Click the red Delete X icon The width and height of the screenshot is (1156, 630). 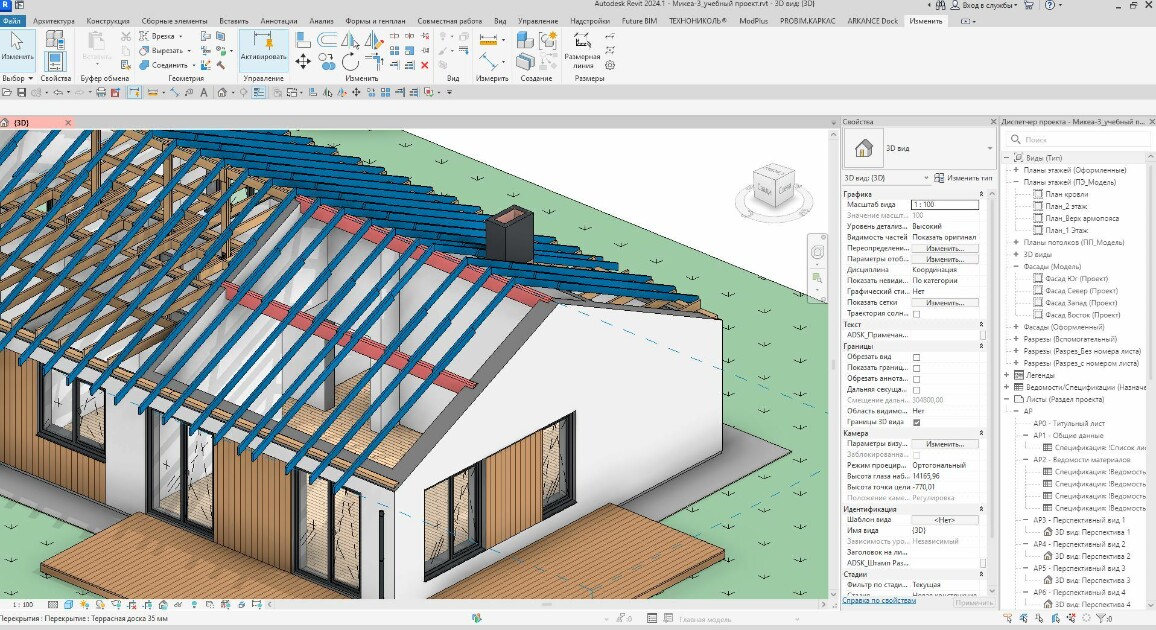pos(425,66)
